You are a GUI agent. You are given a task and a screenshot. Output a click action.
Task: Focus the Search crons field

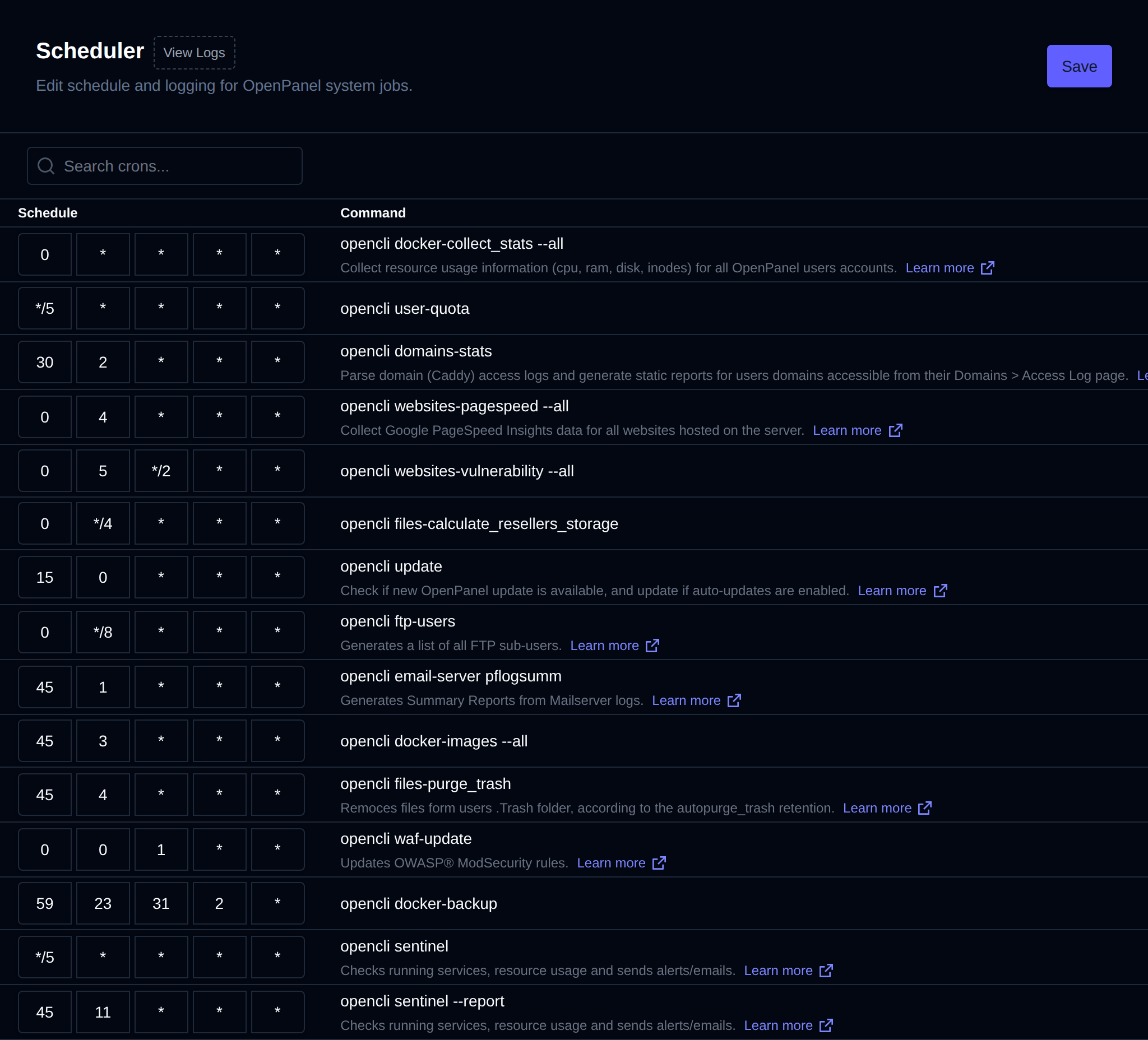click(165, 166)
